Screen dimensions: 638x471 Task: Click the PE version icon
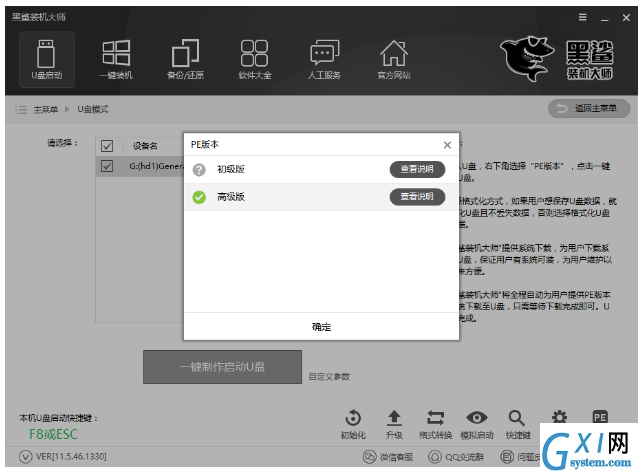click(x=600, y=417)
